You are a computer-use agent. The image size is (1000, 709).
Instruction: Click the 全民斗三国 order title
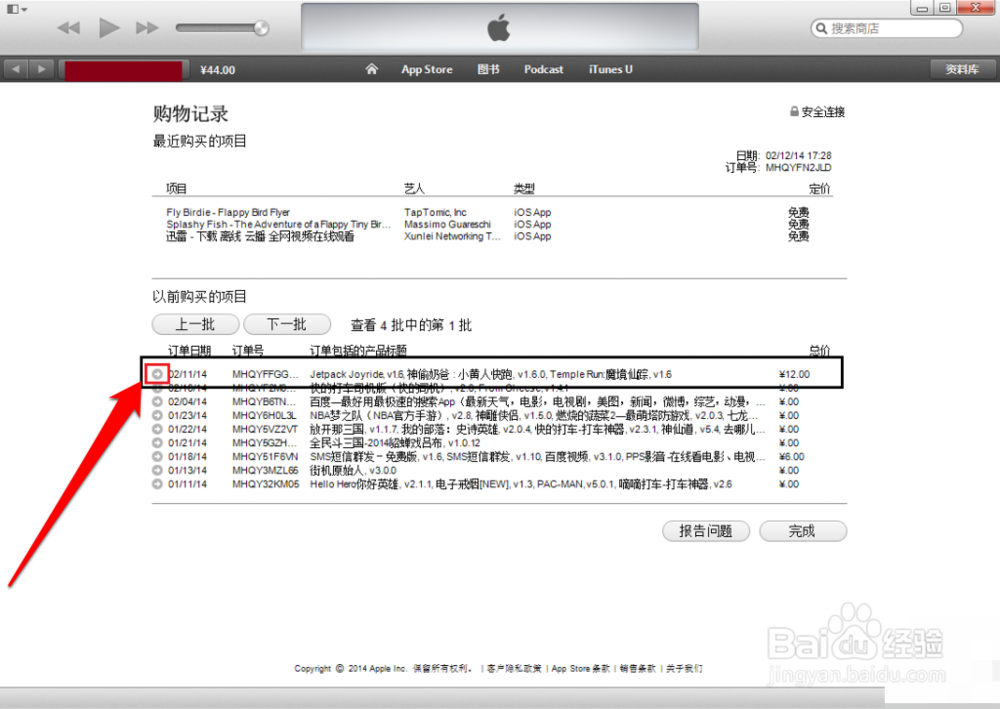tap(395, 443)
